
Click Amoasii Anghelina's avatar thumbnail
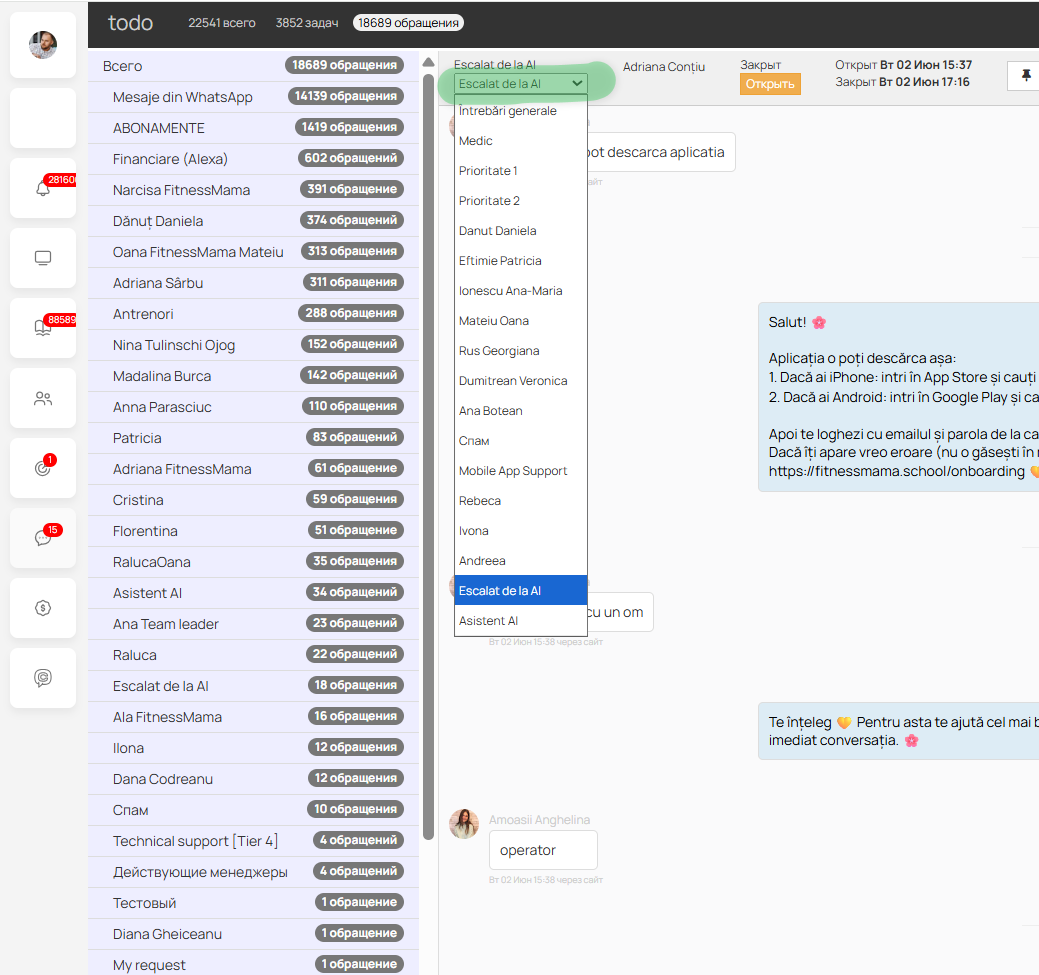pos(464,823)
